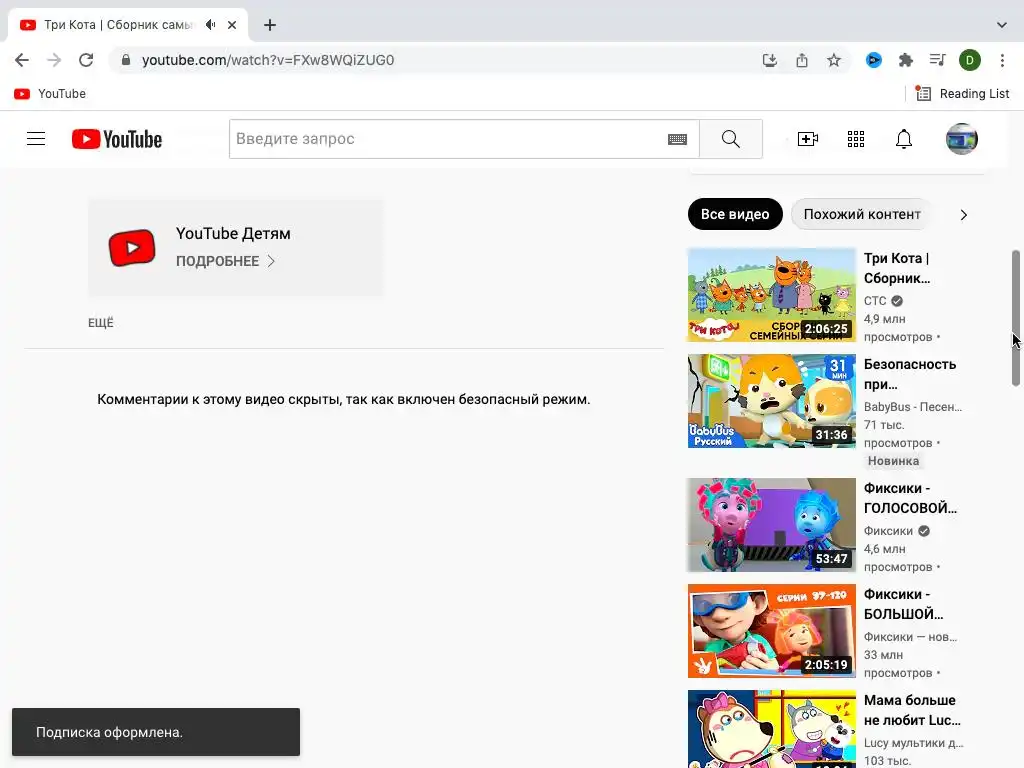1024x768 pixels.
Task: Click the blue extension icon in toolbar
Action: click(x=874, y=60)
